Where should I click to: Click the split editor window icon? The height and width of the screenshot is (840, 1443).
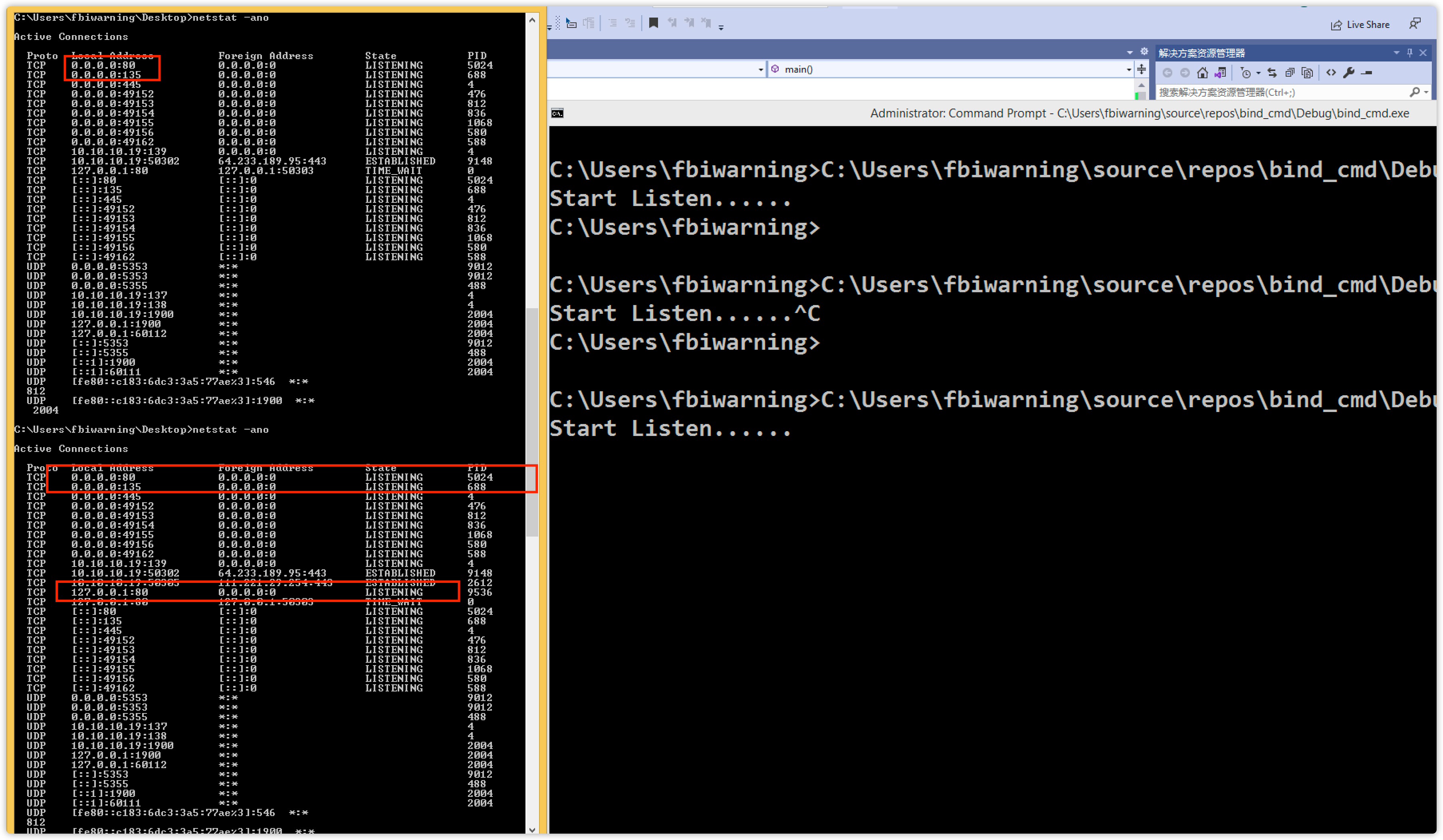(1141, 69)
